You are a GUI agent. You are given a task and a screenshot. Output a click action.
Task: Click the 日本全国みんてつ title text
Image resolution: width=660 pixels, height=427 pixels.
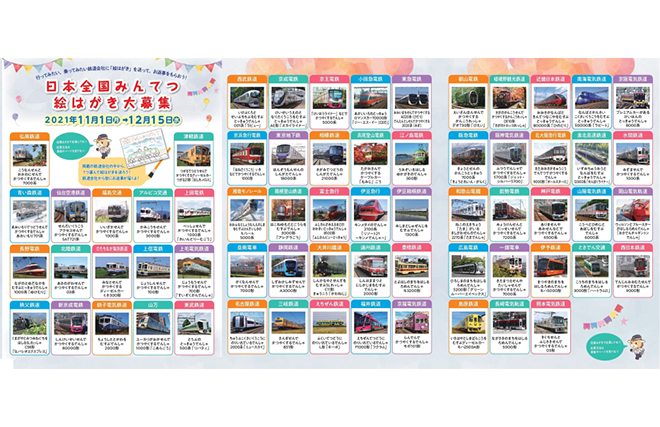tap(113, 87)
